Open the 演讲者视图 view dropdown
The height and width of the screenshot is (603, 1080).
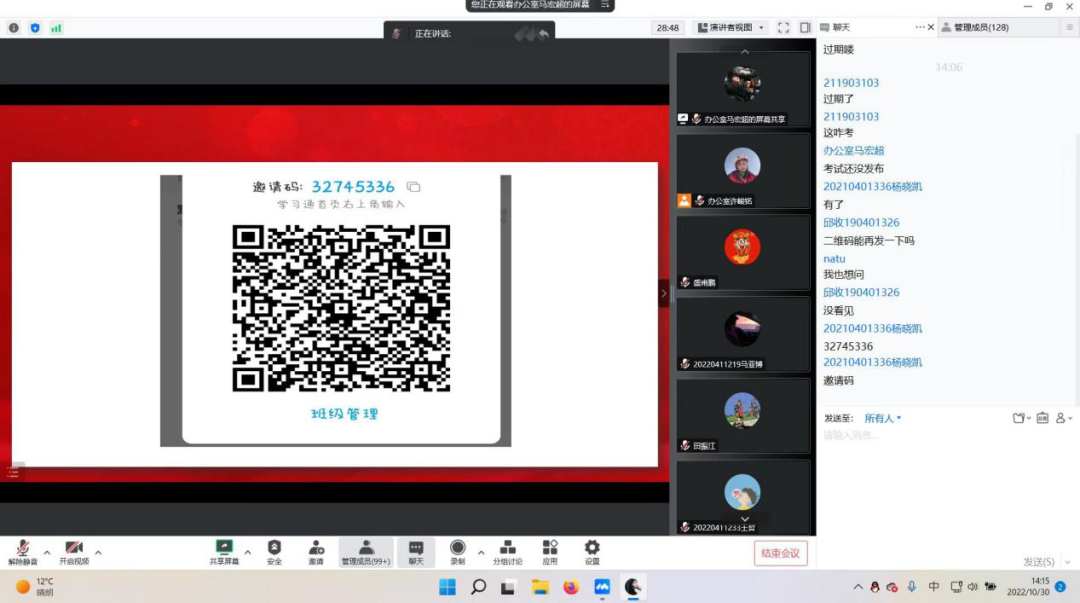[x=731, y=28]
